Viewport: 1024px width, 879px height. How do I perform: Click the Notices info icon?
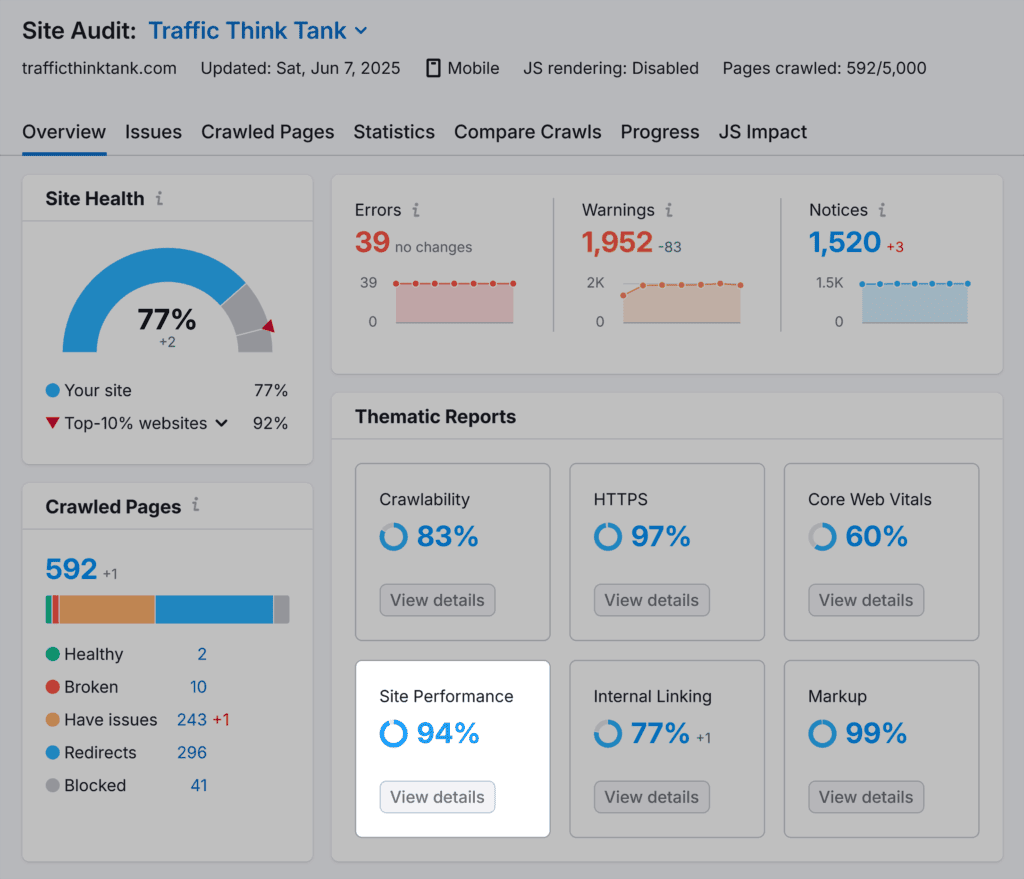coord(880,210)
